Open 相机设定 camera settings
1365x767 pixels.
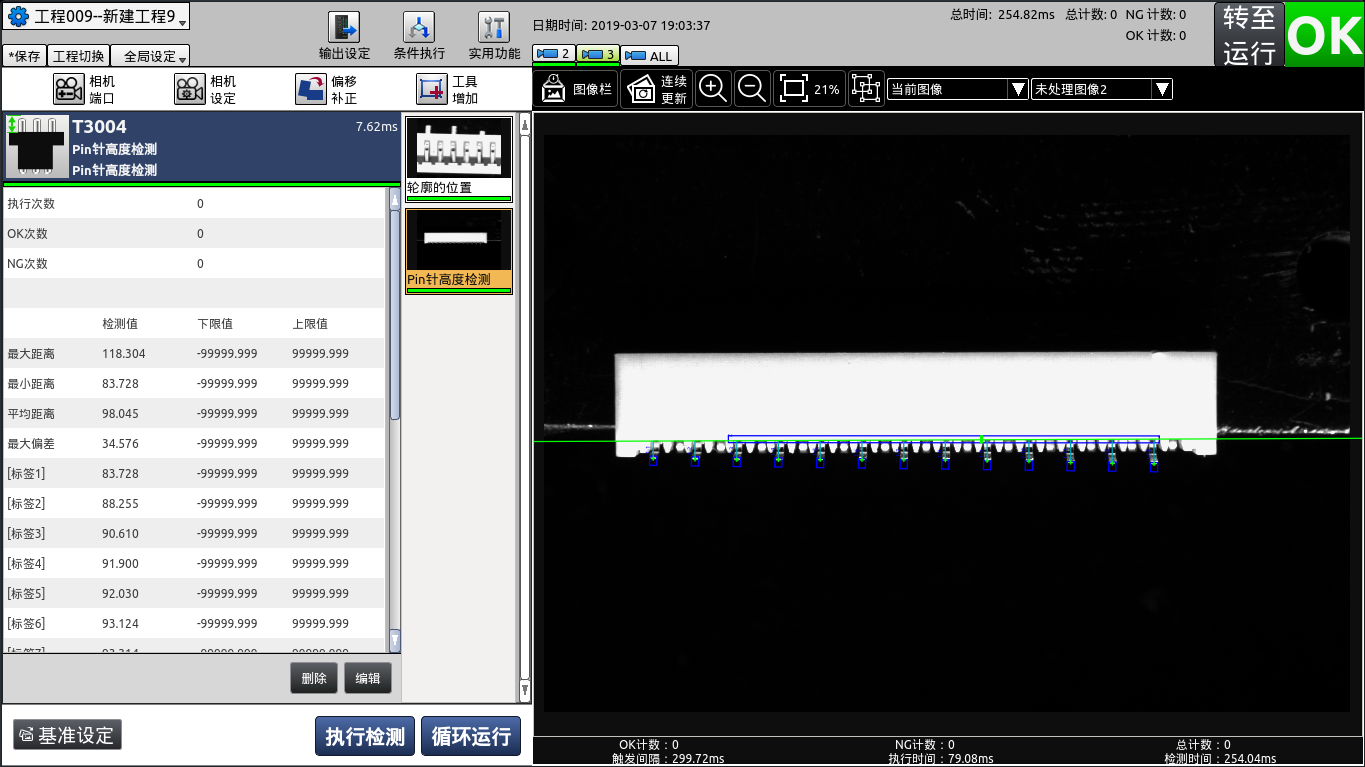[x=206, y=89]
